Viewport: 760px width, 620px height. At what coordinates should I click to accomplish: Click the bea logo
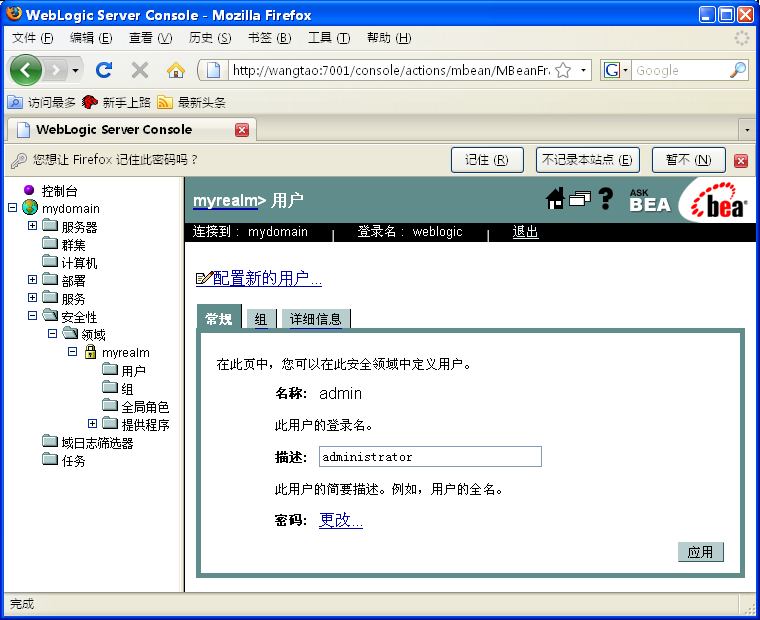(x=719, y=201)
